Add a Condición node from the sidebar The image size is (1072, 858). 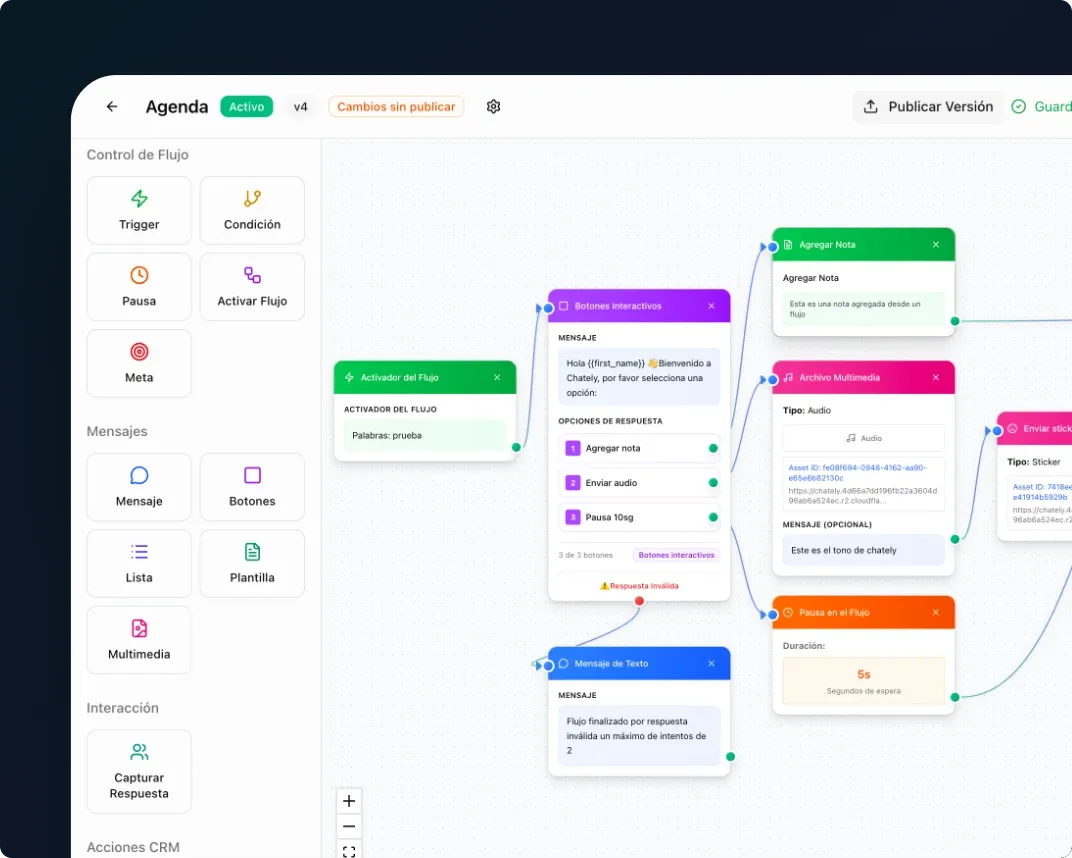pos(252,211)
